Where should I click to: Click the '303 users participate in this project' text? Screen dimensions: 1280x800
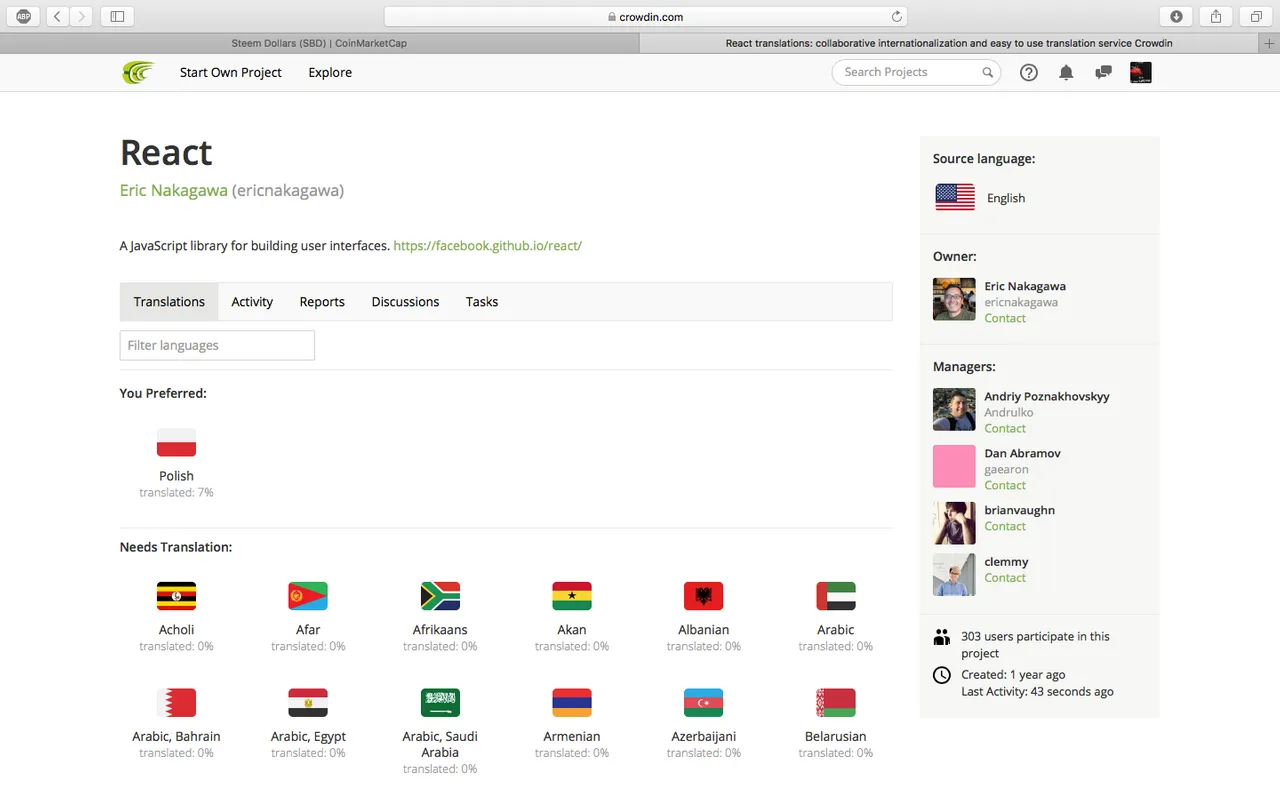pos(1035,644)
